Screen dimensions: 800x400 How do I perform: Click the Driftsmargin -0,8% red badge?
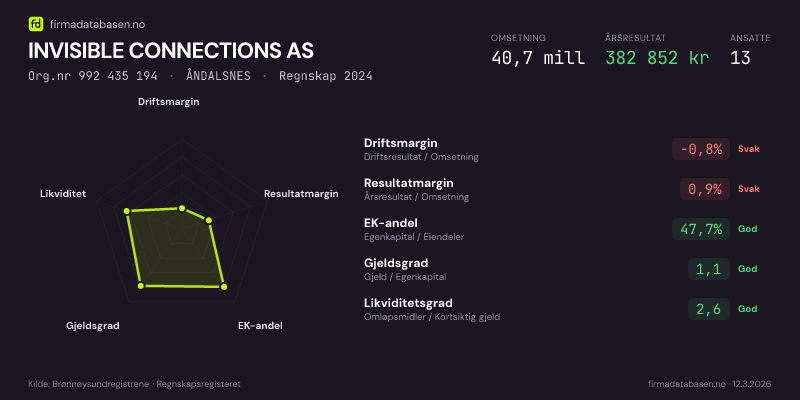tap(700, 149)
